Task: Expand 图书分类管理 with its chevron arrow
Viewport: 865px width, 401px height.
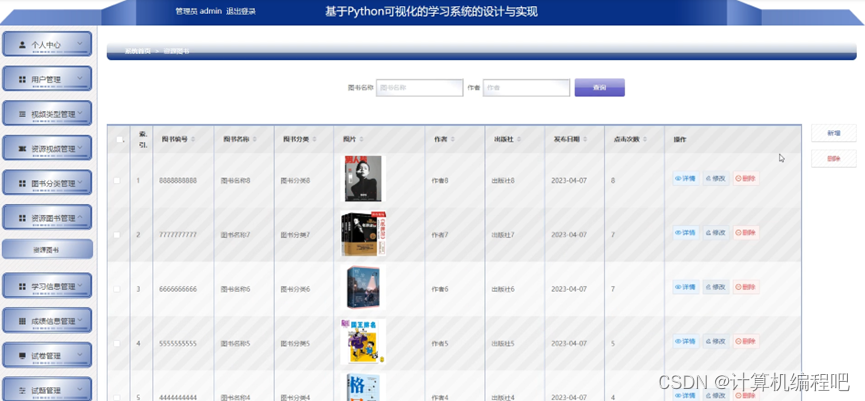Action: [x=80, y=182]
